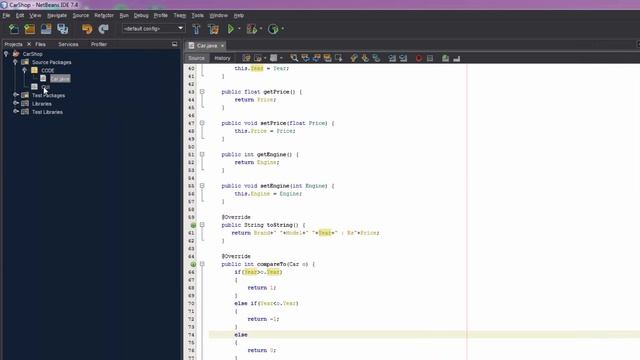Click the Redo arrow icon

[x=103, y=29]
